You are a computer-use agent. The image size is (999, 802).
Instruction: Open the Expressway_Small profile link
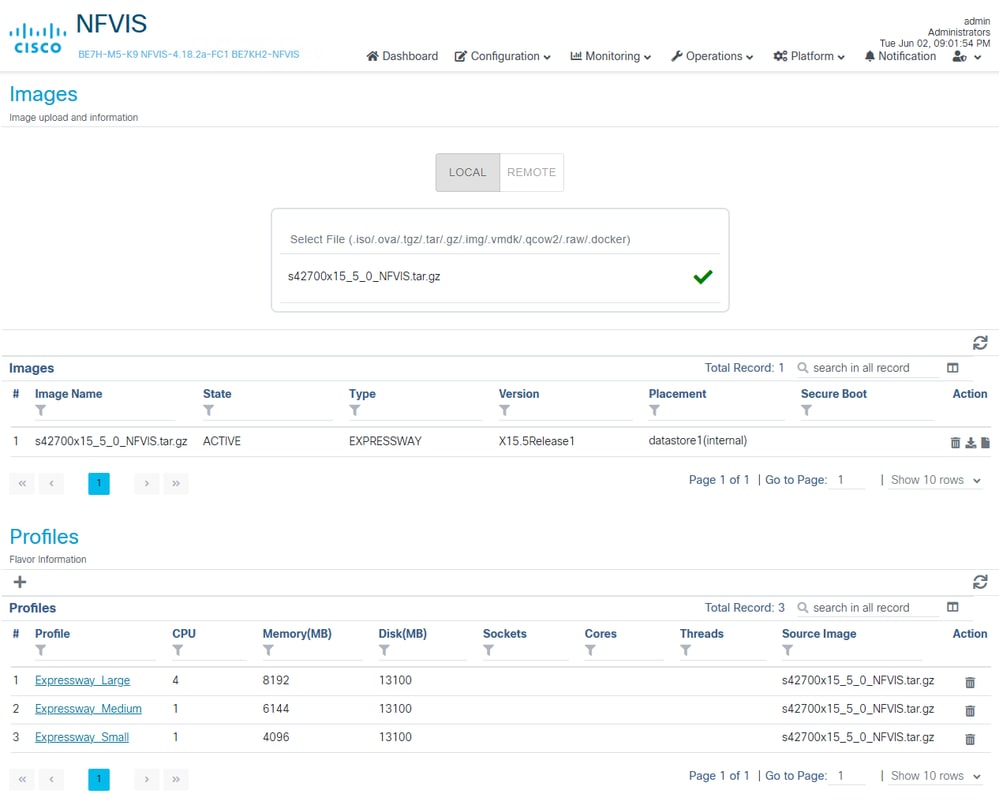pos(82,737)
